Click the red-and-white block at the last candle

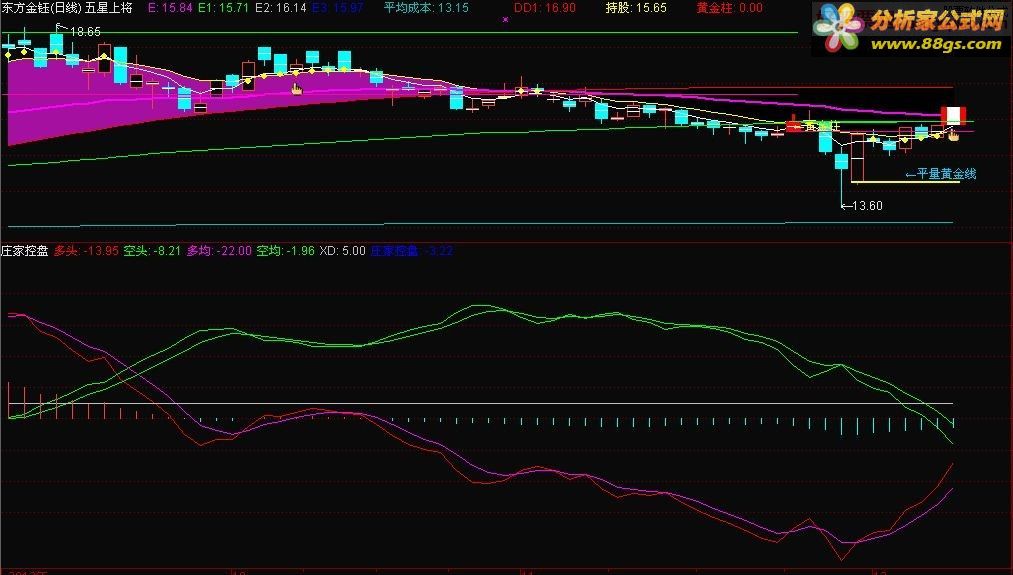[x=953, y=116]
